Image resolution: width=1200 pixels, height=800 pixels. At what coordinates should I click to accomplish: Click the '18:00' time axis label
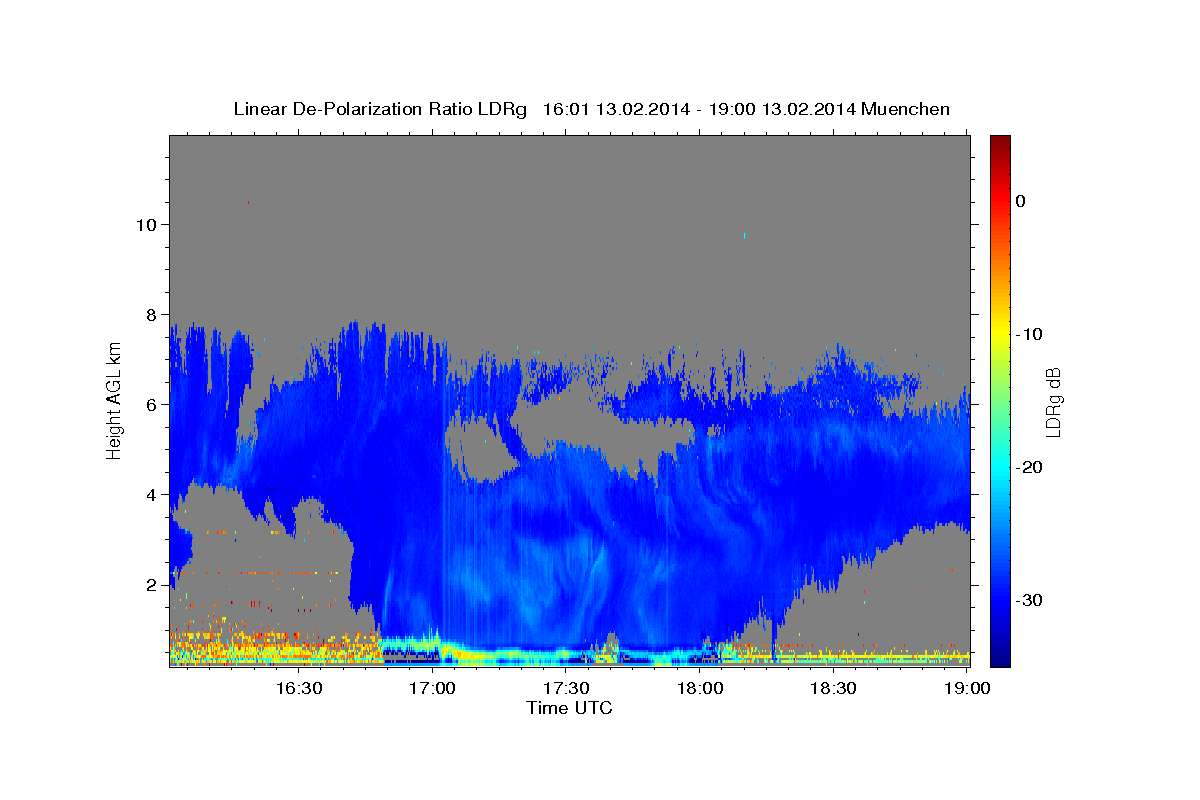tap(701, 688)
